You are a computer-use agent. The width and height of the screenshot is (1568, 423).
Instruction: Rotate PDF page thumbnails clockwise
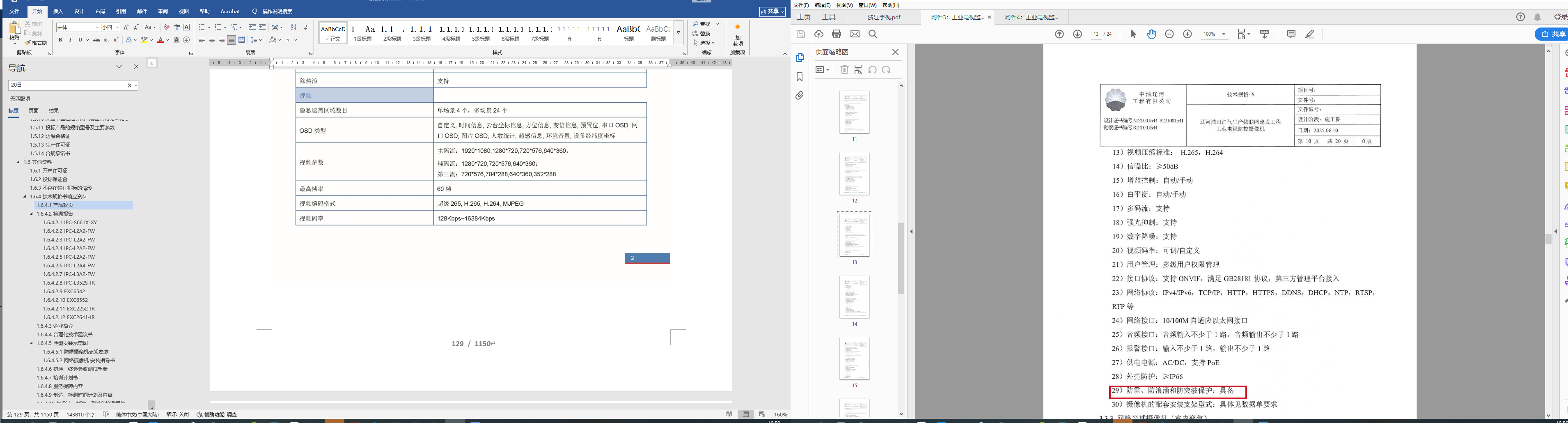(x=886, y=70)
